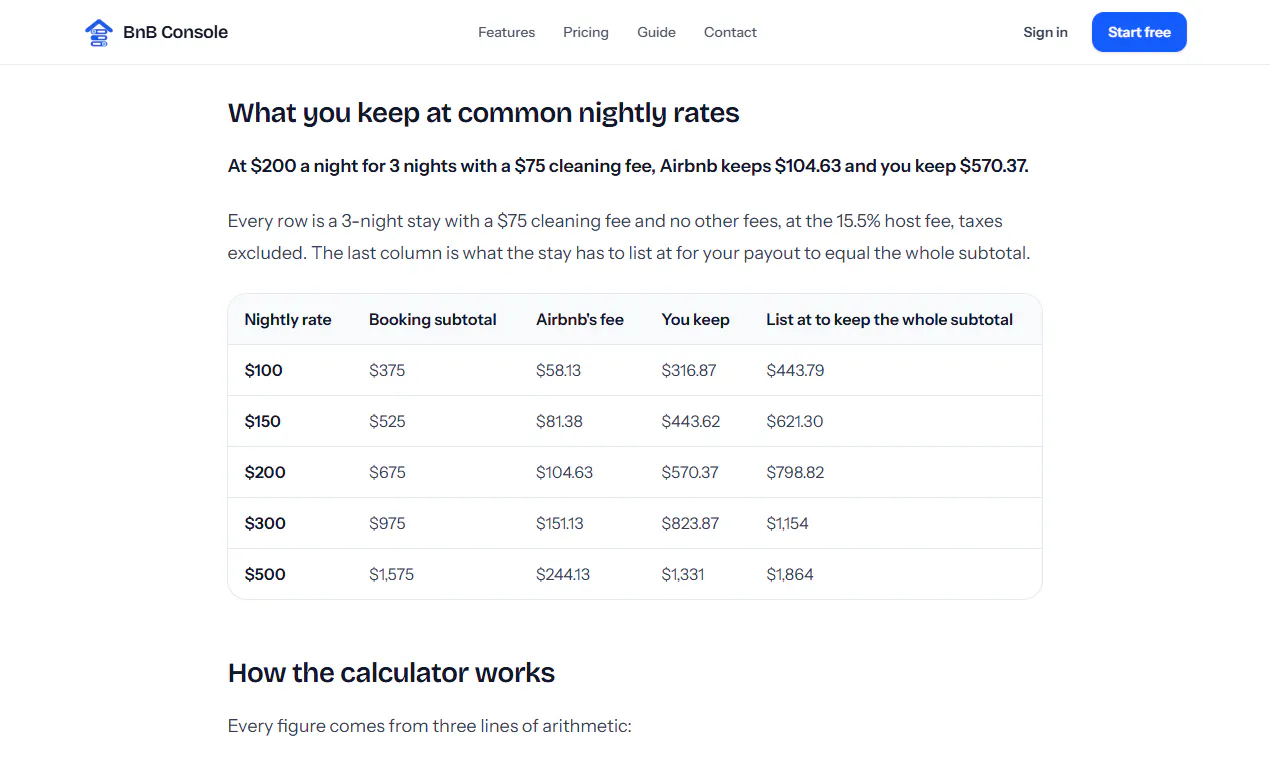Click 'List at to keep the whole subtotal' header
This screenshot has height=760, width=1270.
point(890,320)
